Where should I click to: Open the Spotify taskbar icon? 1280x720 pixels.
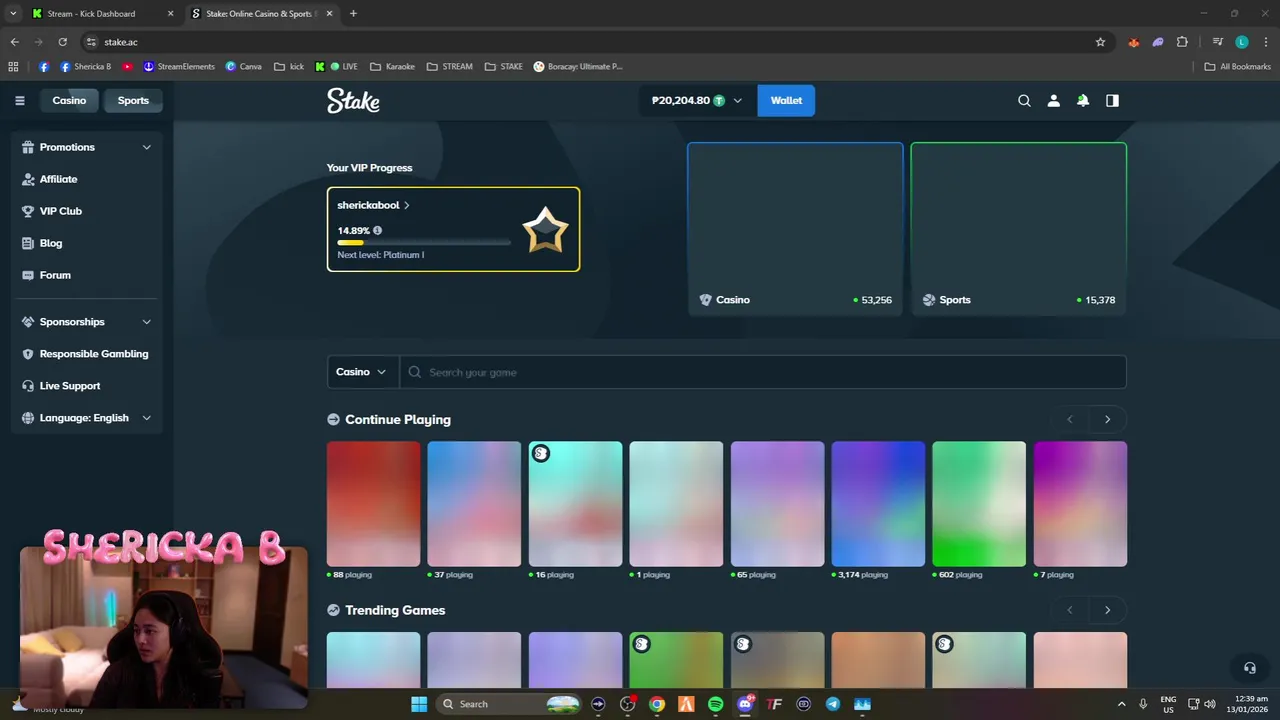click(715, 704)
